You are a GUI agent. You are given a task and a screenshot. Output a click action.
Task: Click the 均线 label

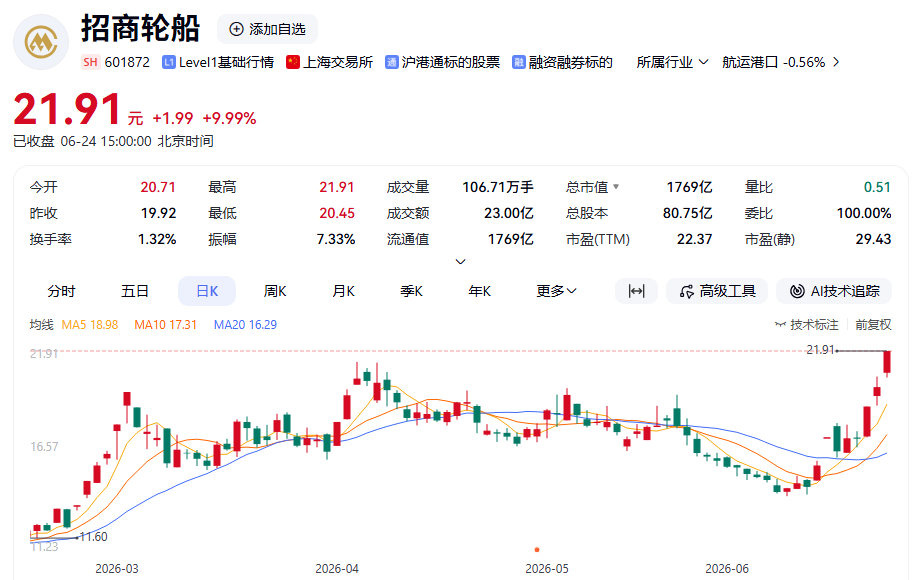(x=42, y=324)
